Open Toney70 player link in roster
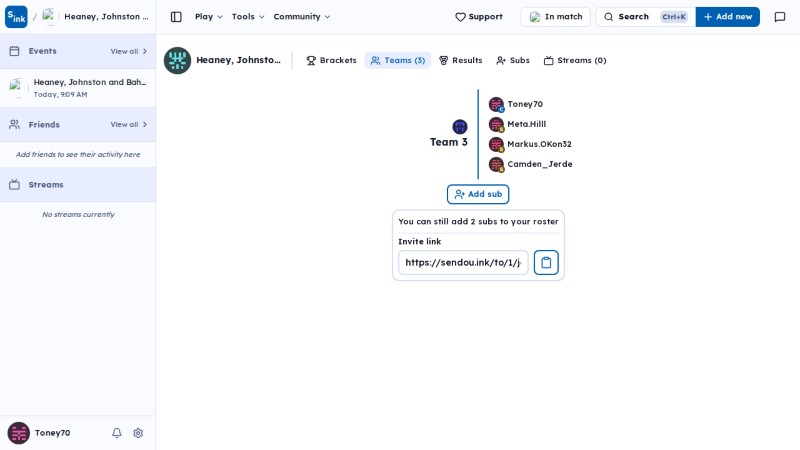800x450 pixels. pos(525,104)
